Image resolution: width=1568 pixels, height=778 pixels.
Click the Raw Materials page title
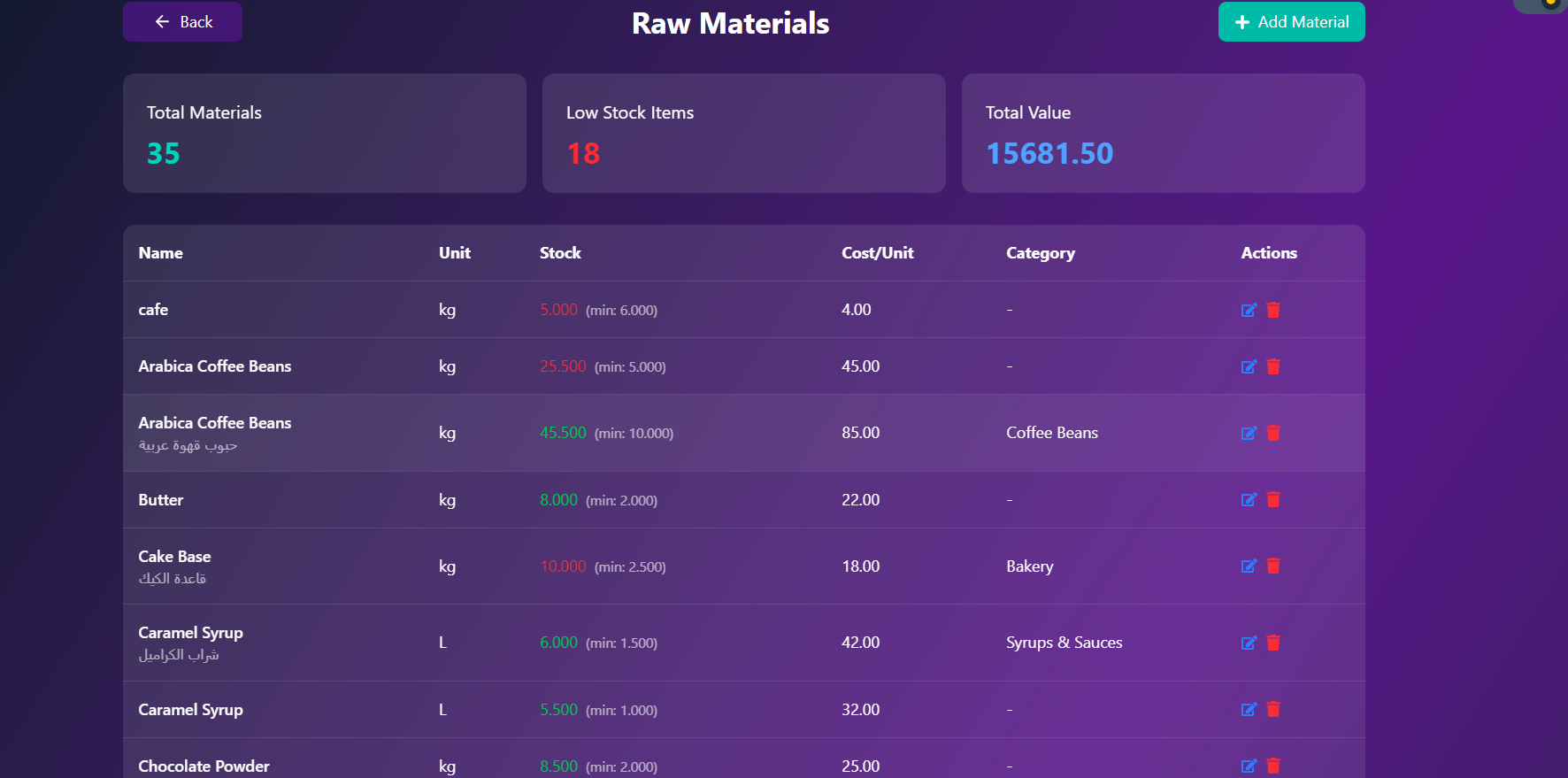click(731, 23)
